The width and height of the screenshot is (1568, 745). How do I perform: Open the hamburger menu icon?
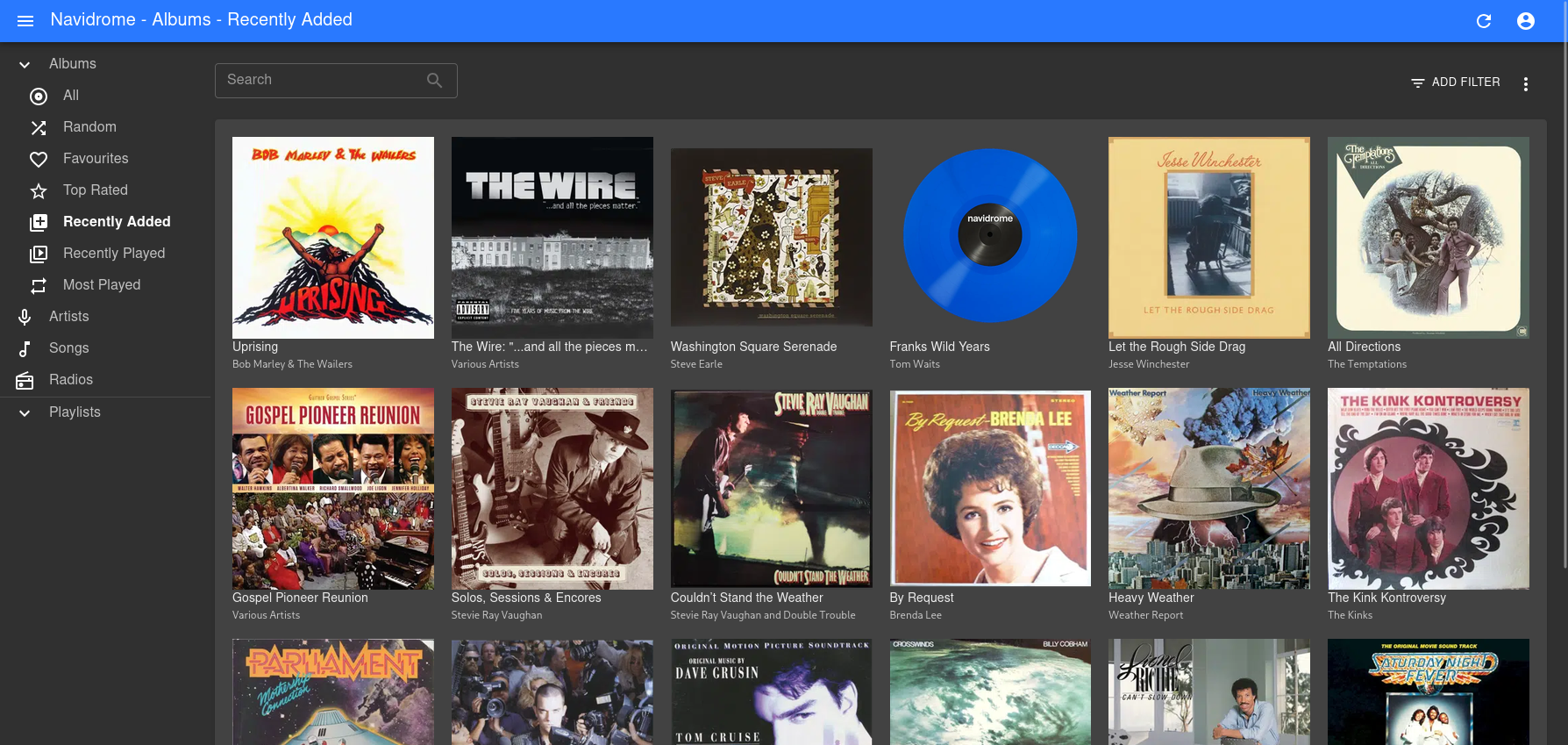click(25, 20)
